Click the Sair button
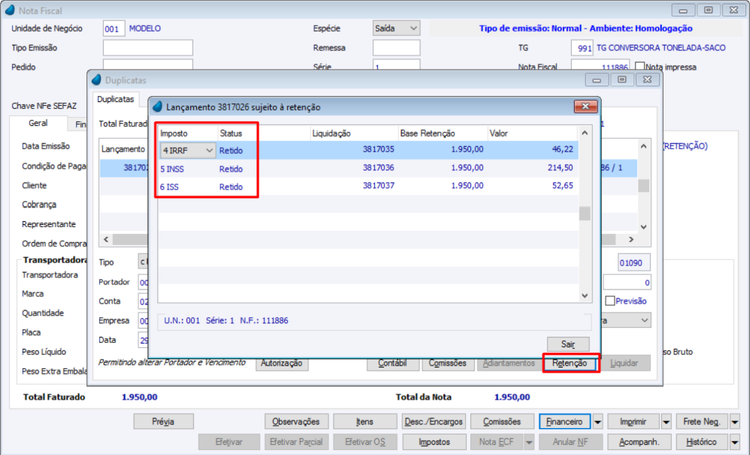The image size is (750, 455). click(x=568, y=344)
